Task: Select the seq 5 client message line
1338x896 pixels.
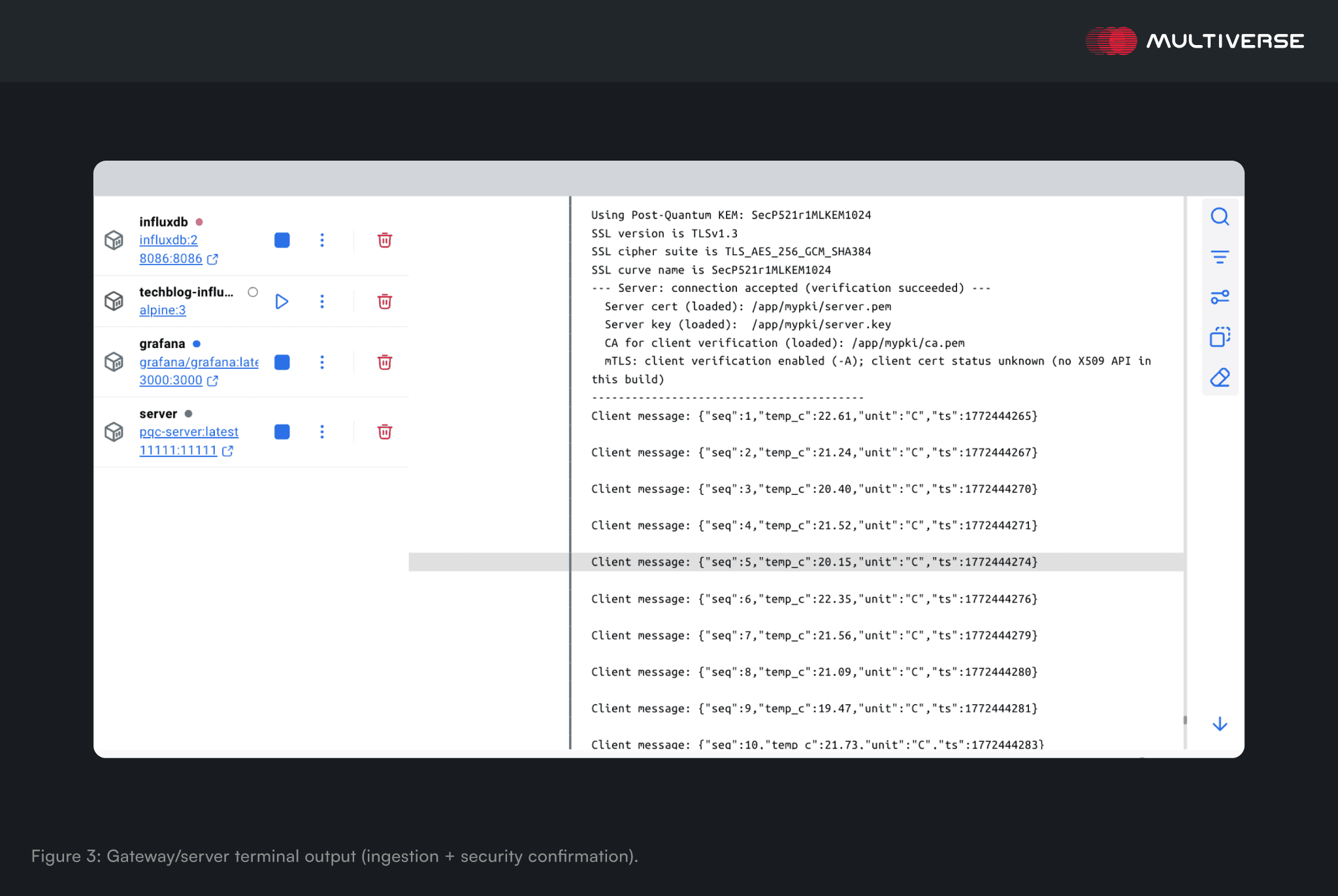Action: point(813,562)
